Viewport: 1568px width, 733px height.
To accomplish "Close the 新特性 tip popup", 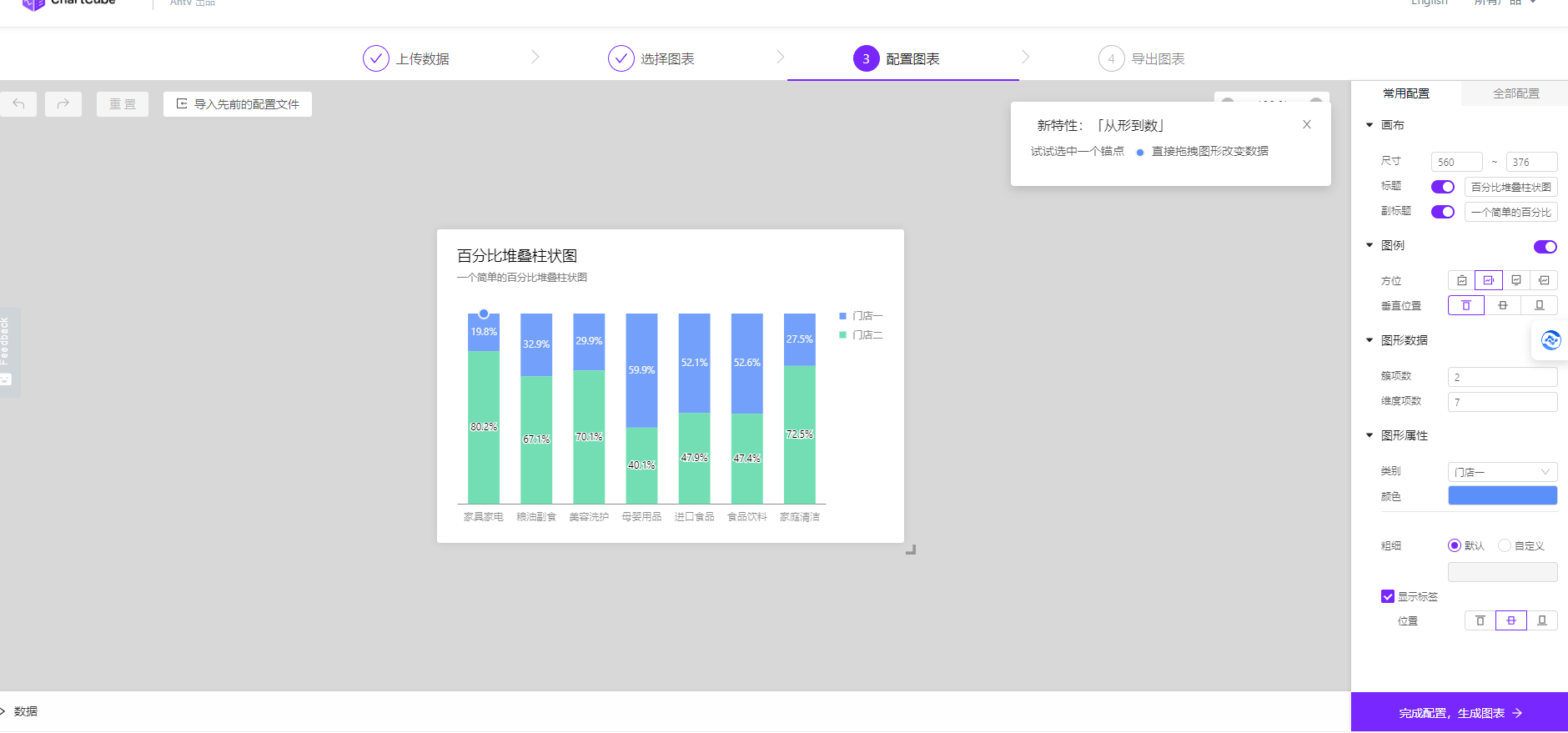I will pos(1306,125).
